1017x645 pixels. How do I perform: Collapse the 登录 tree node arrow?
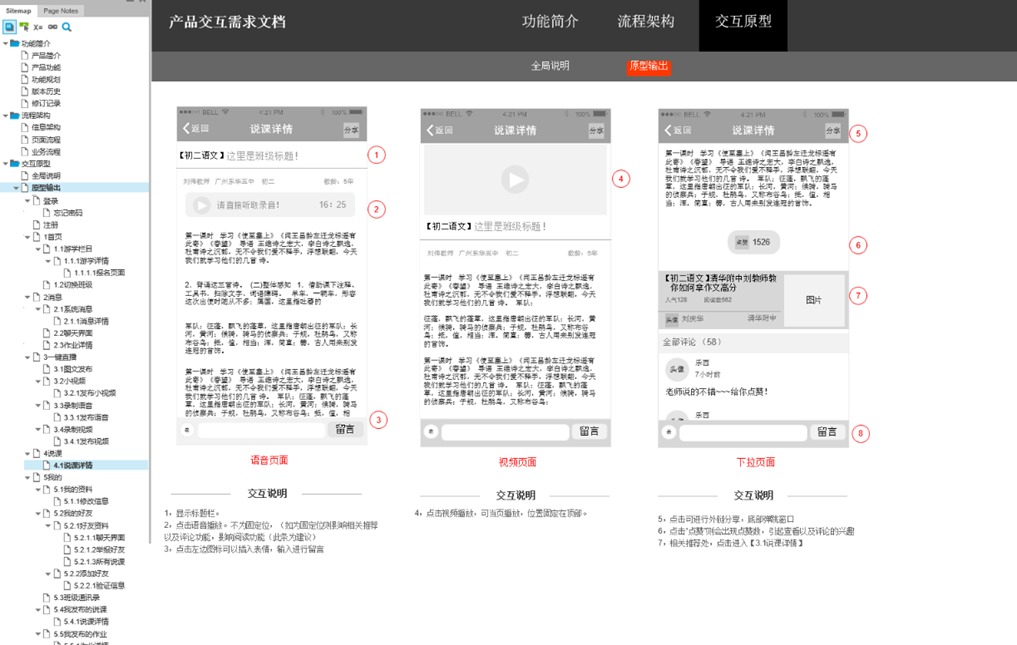pyautogui.click(x=27, y=201)
